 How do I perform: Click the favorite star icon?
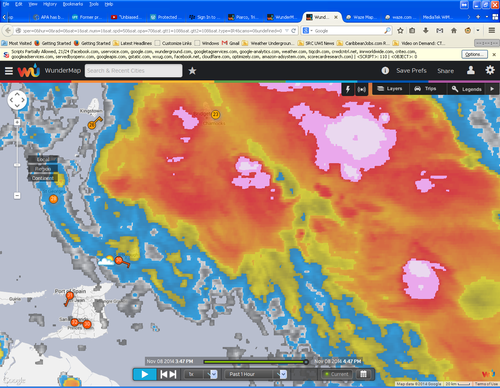pos(192,71)
